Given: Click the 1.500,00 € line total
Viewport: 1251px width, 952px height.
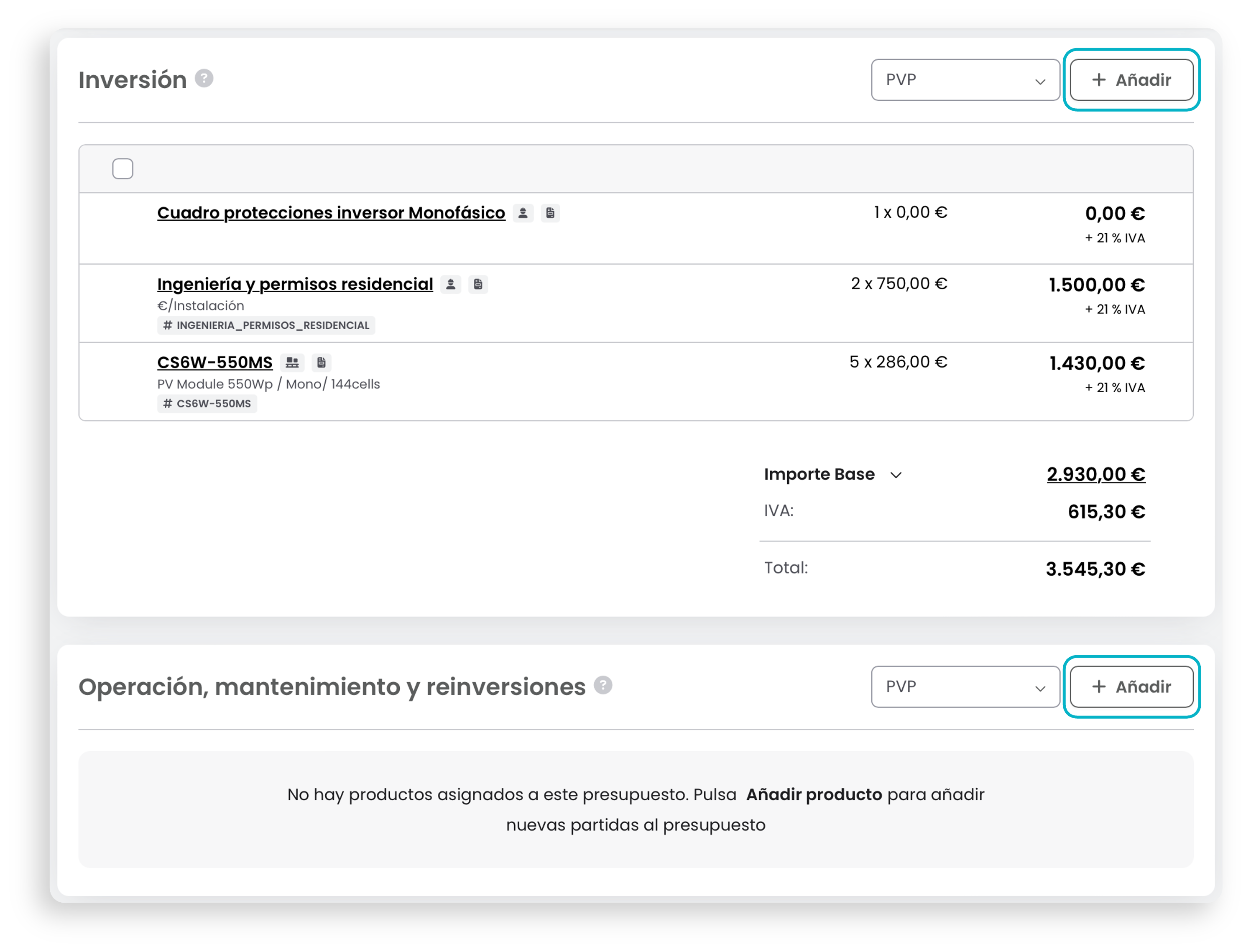Looking at the screenshot, I should (1096, 285).
